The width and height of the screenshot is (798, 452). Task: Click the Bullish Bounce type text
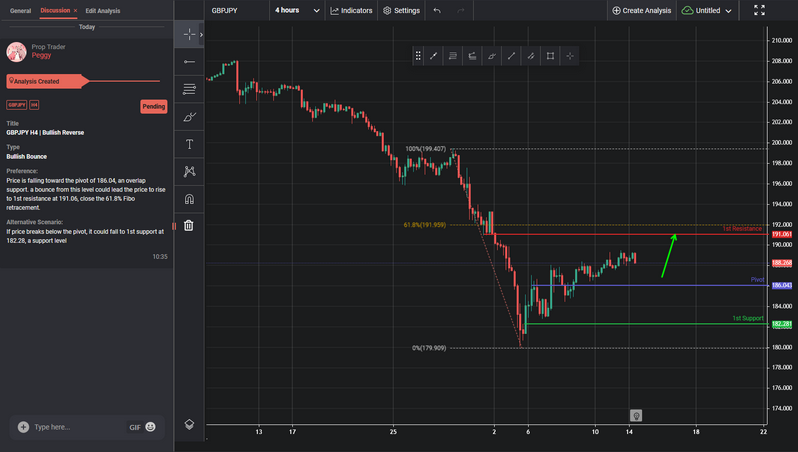click(x=26, y=156)
